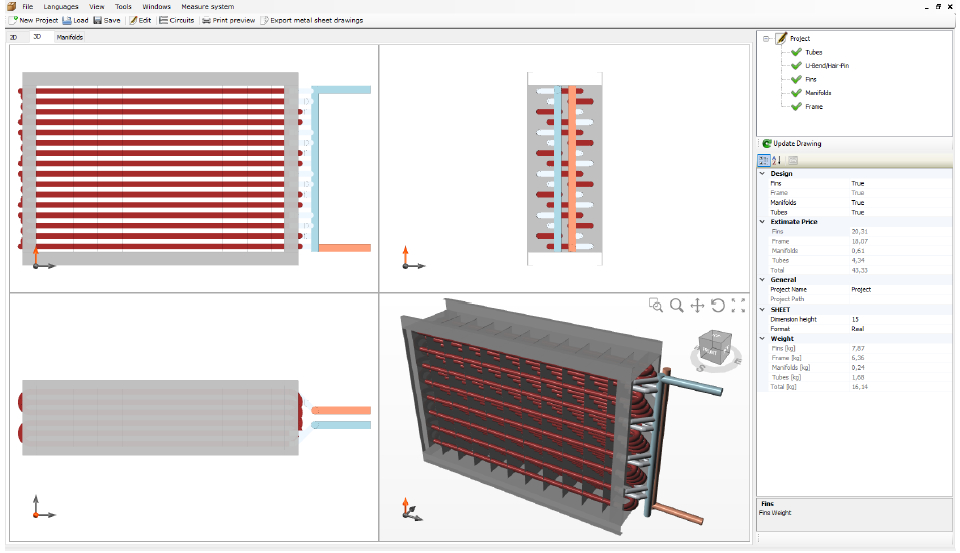The width and height of the screenshot is (960, 553).
Task: Select the magnifier zoom tool in 3D view
Action: 677,305
